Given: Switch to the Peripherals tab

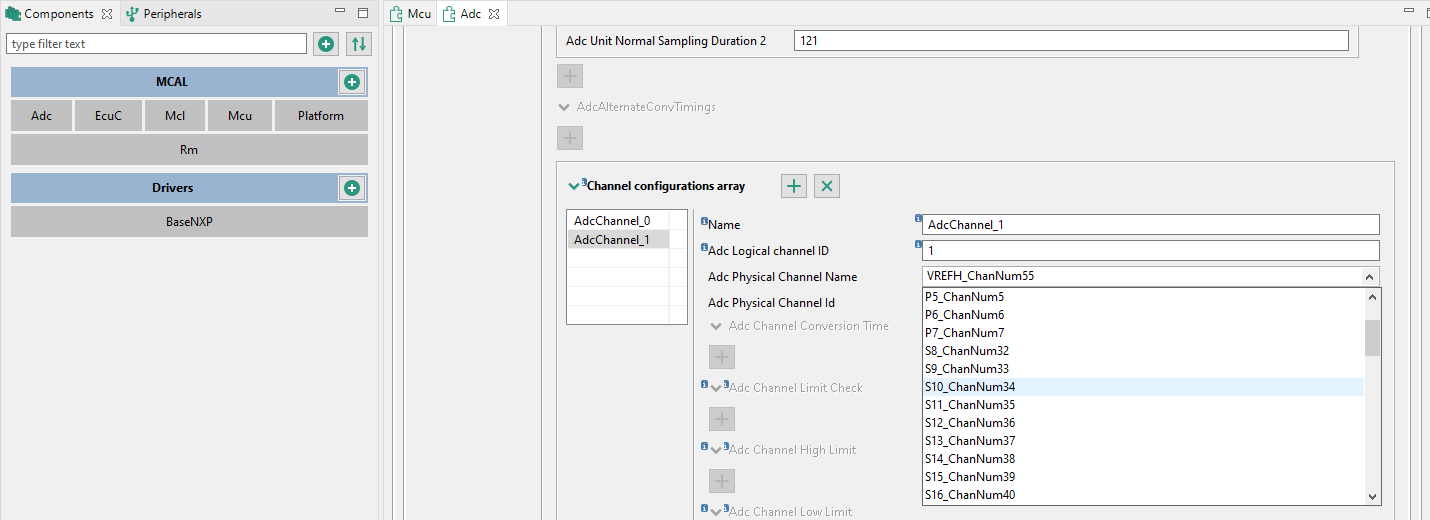Looking at the screenshot, I should click(x=163, y=14).
